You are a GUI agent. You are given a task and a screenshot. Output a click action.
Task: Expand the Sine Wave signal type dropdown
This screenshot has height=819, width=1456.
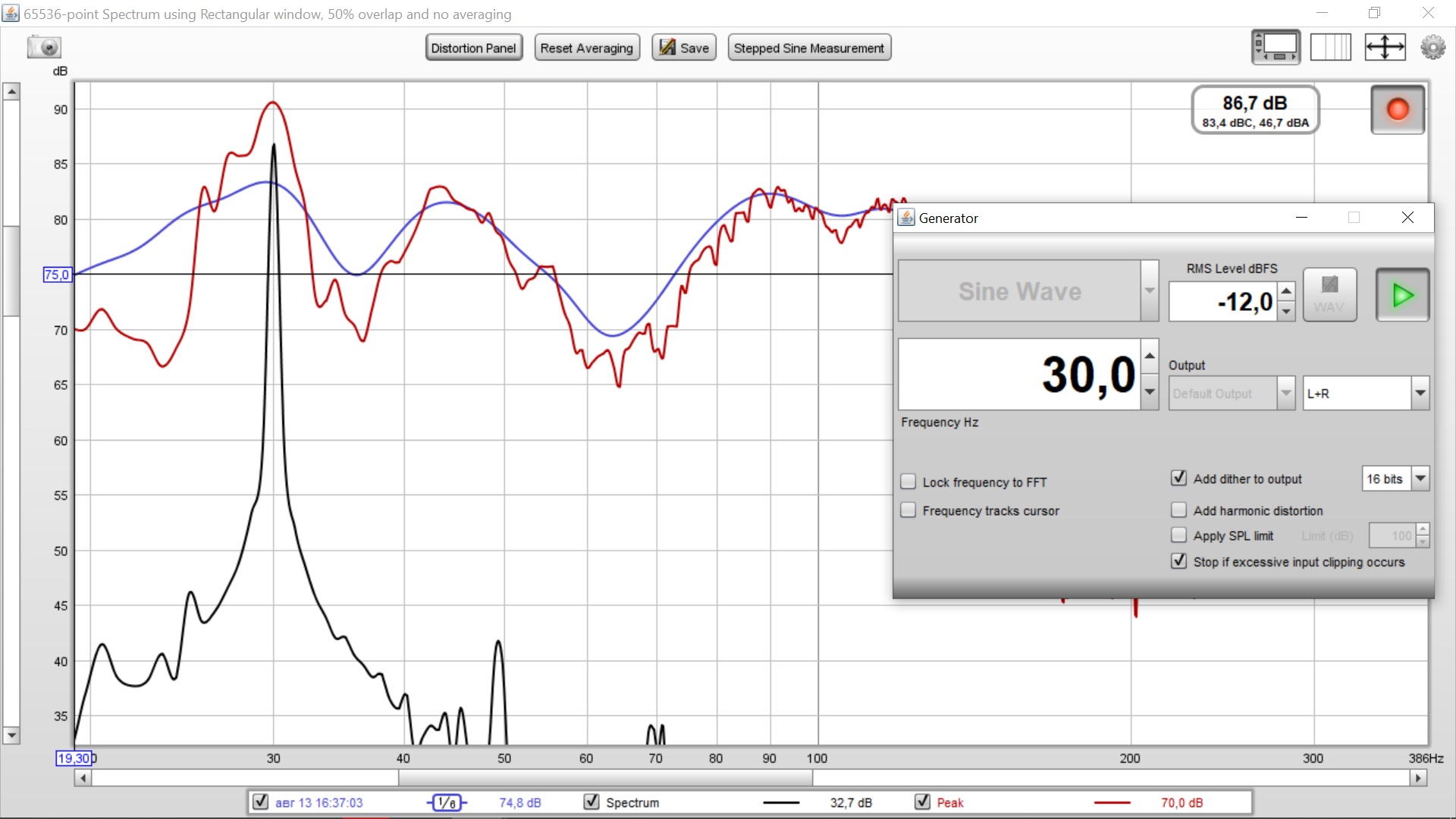(1150, 291)
